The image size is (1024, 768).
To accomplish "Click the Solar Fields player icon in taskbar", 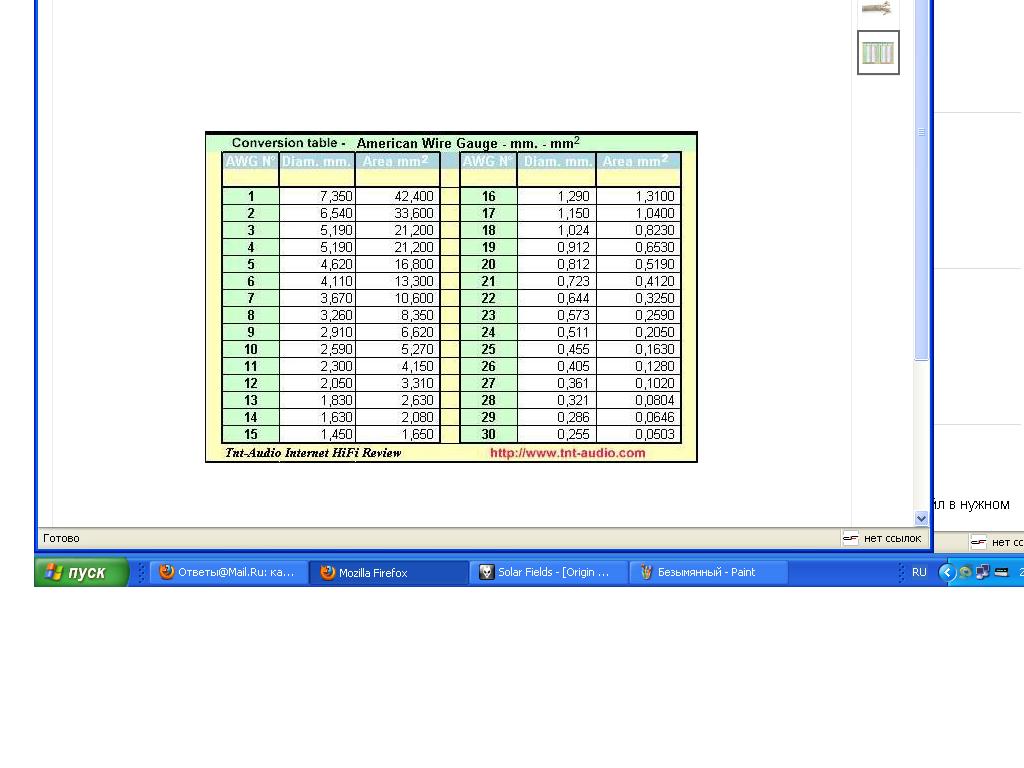I will [x=487, y=572].
